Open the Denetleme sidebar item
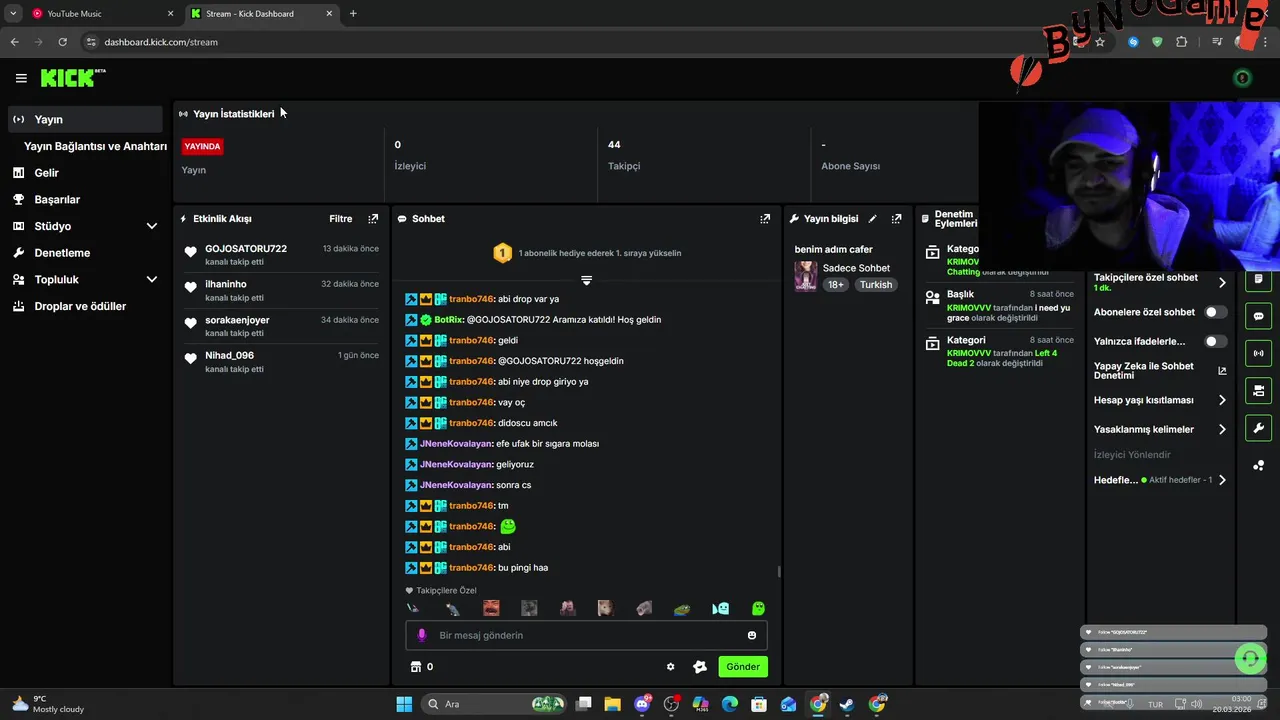 [86, 253]
